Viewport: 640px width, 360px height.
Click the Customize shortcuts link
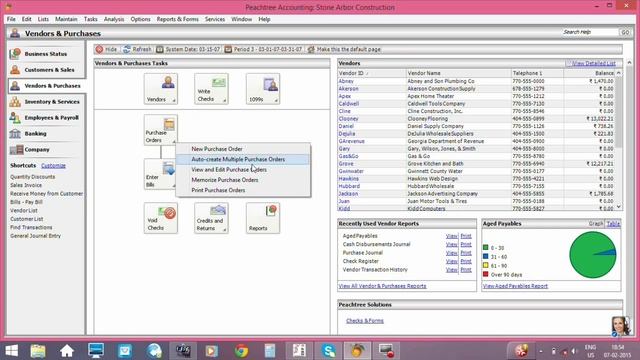coord(53,166)
